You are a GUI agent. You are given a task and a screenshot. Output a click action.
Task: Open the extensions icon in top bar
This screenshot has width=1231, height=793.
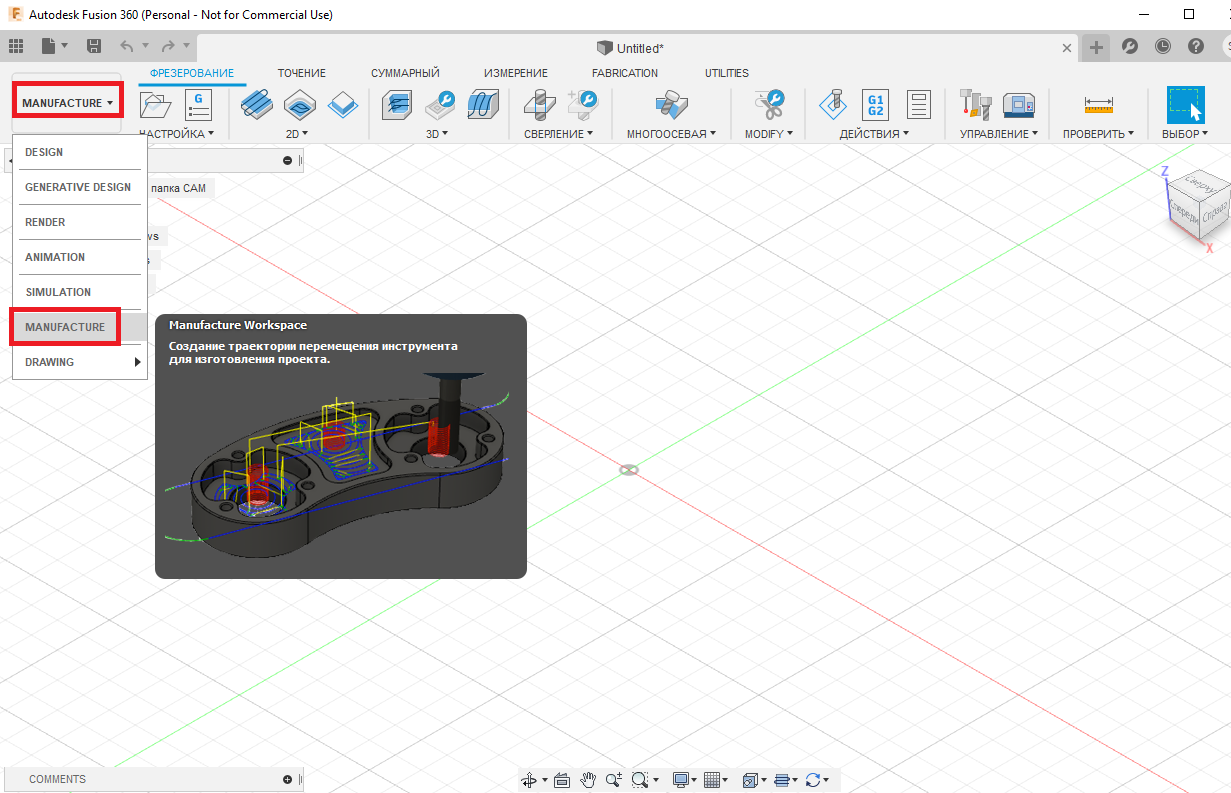1129,46
